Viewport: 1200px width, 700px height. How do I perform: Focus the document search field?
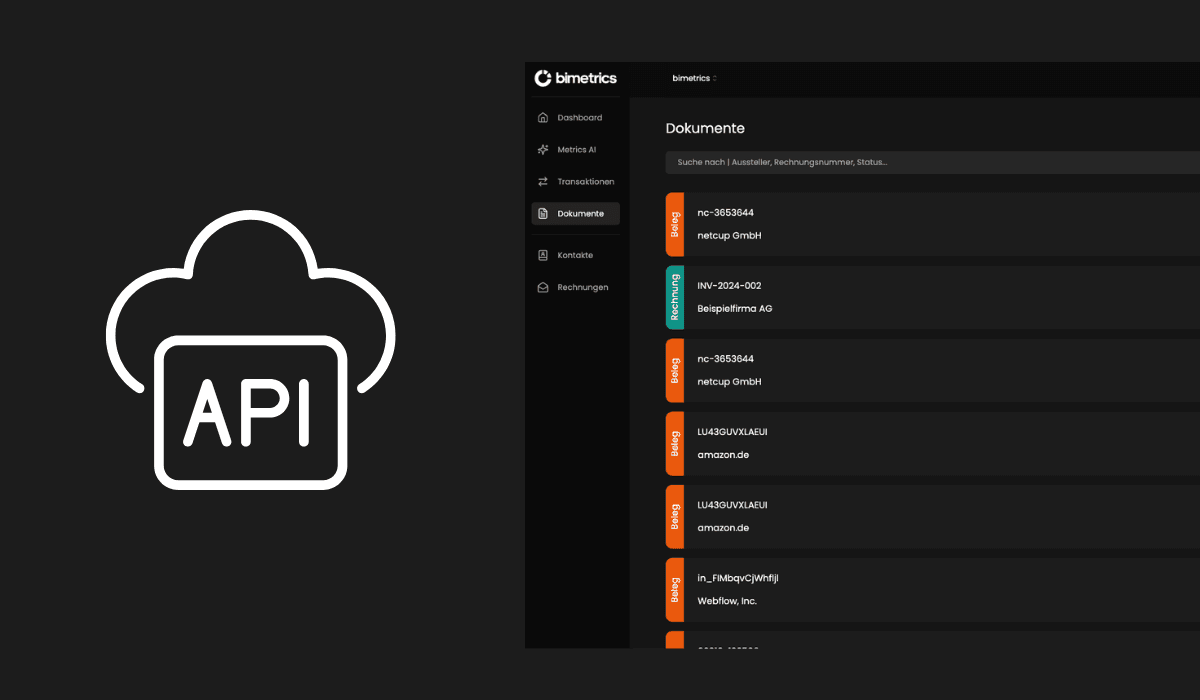930,162
